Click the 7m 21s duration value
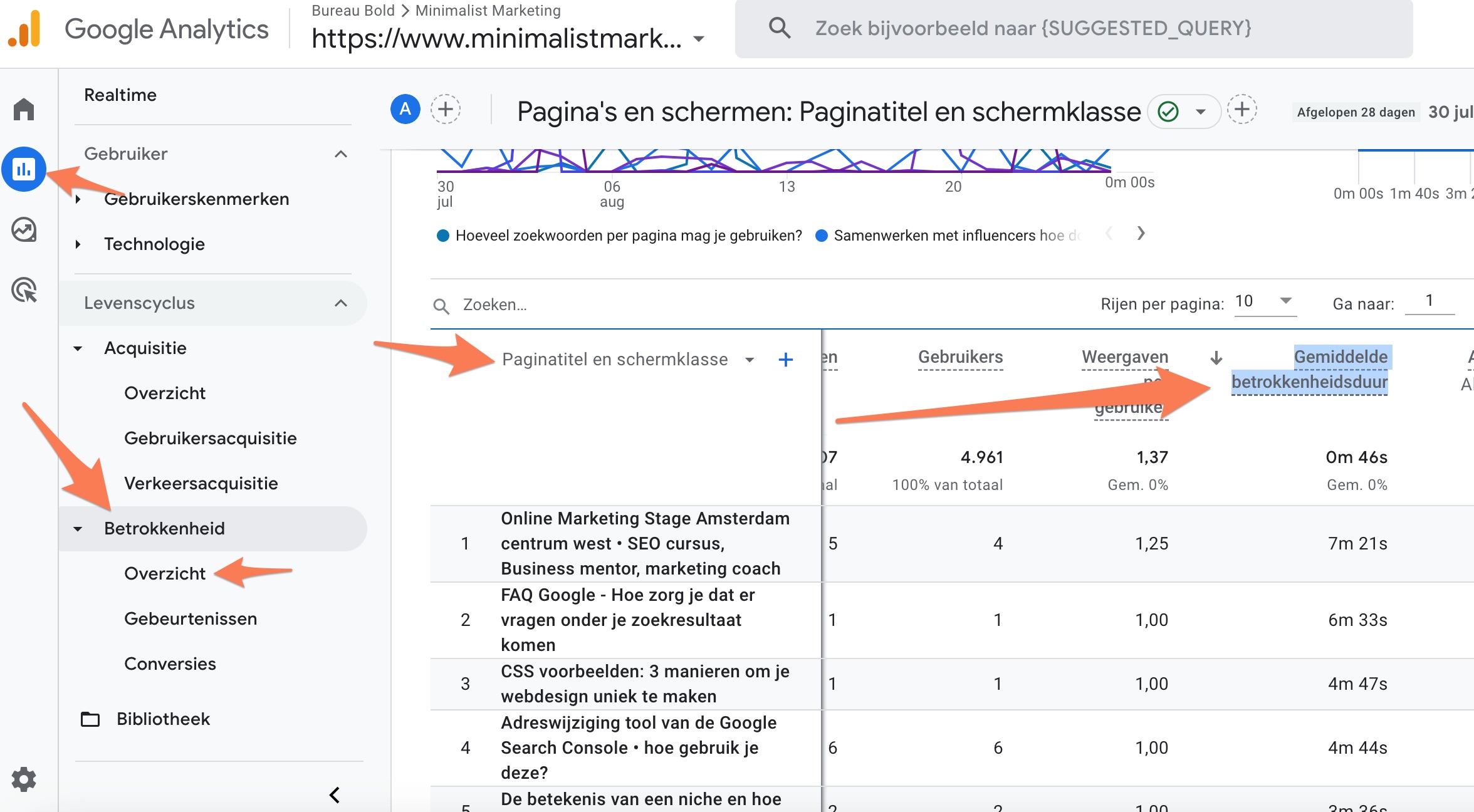Screen dimensions: 1474x812 pos(1357,544)
